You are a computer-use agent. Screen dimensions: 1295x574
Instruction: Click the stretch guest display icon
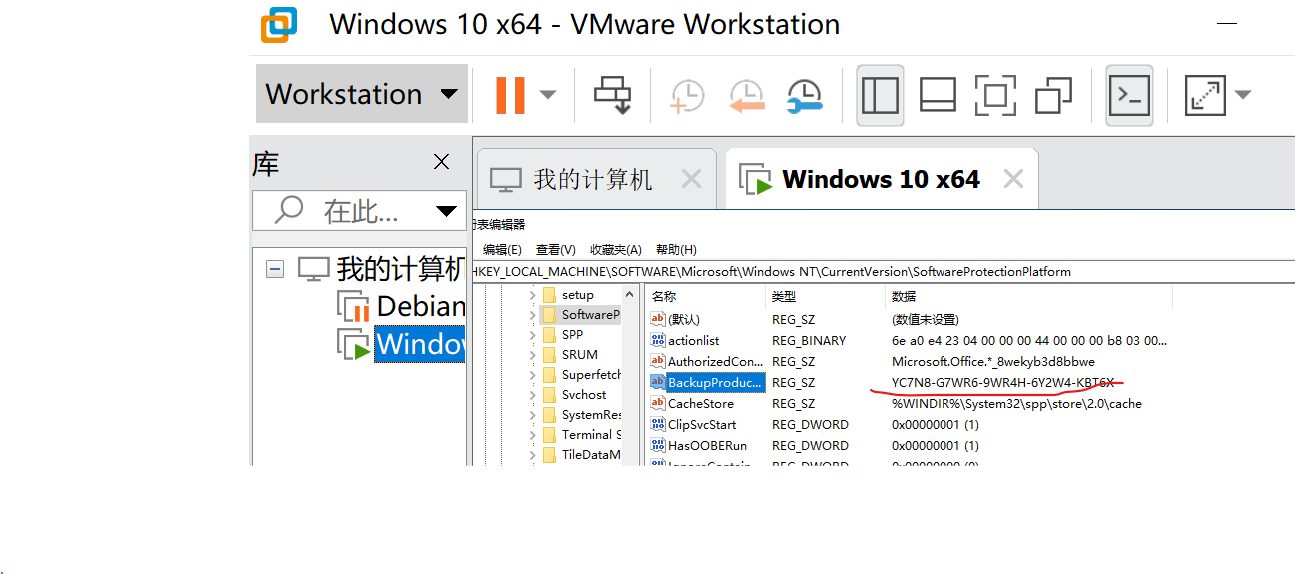pos(1205,95)
